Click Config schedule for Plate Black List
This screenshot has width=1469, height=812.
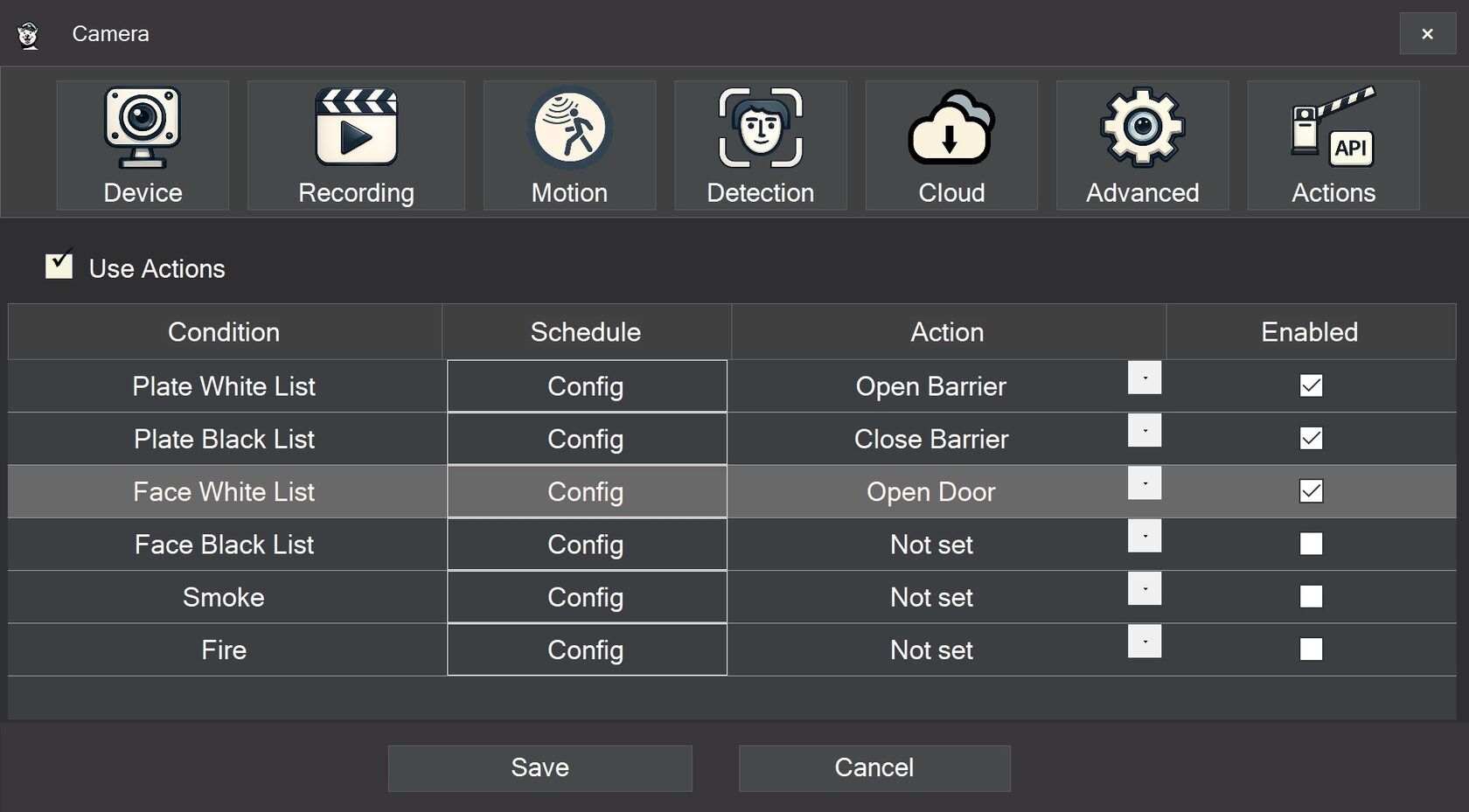pyautogui.click(x=586, y=439)
